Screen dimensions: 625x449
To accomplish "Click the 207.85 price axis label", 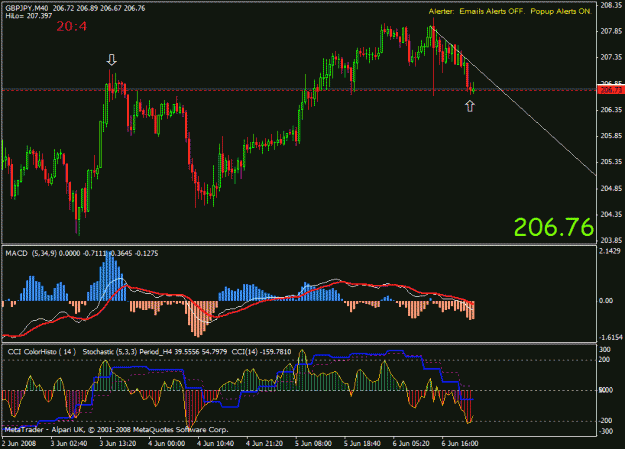I will pyautogui.click(x=611, y=31).
